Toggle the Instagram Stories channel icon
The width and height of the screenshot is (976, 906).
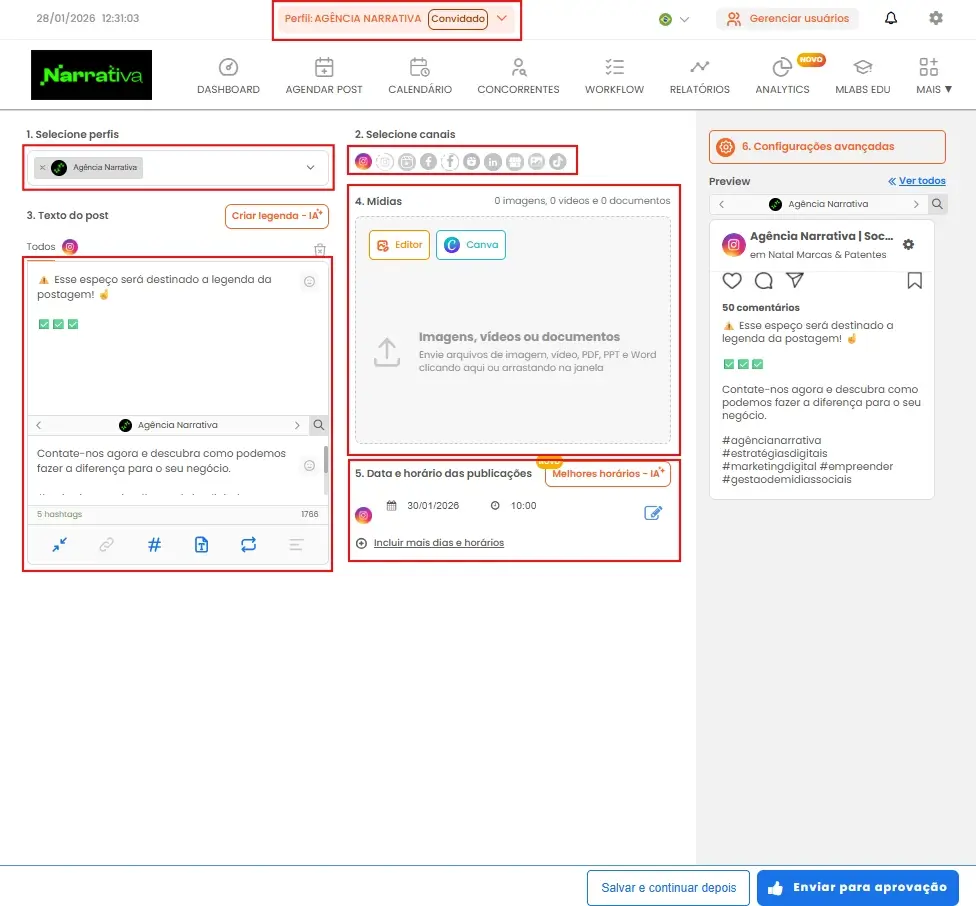(x=385, y=162)
